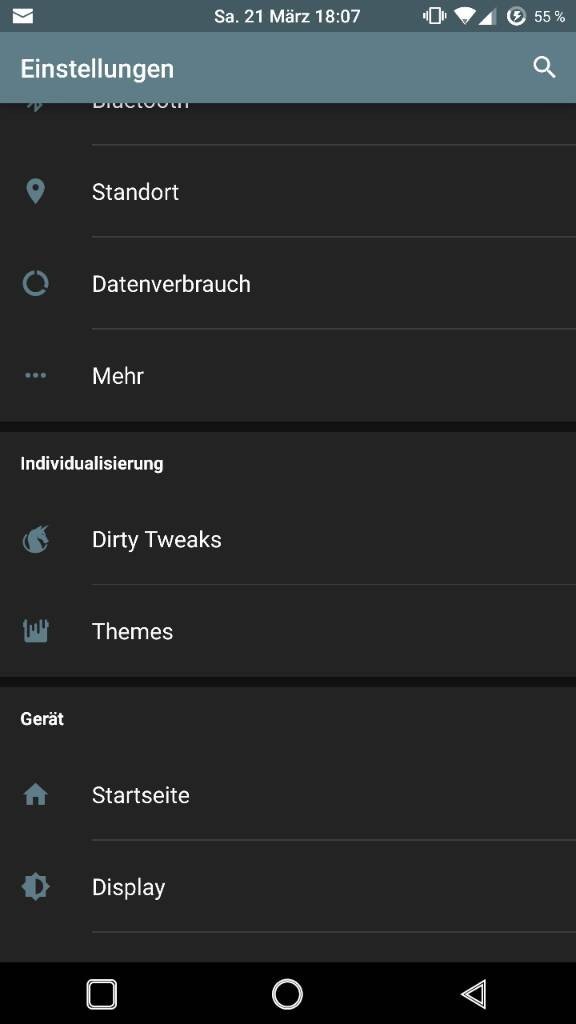576x1024 pixels.
Task: Open the Startseite setting
Action: pos(288,795)
